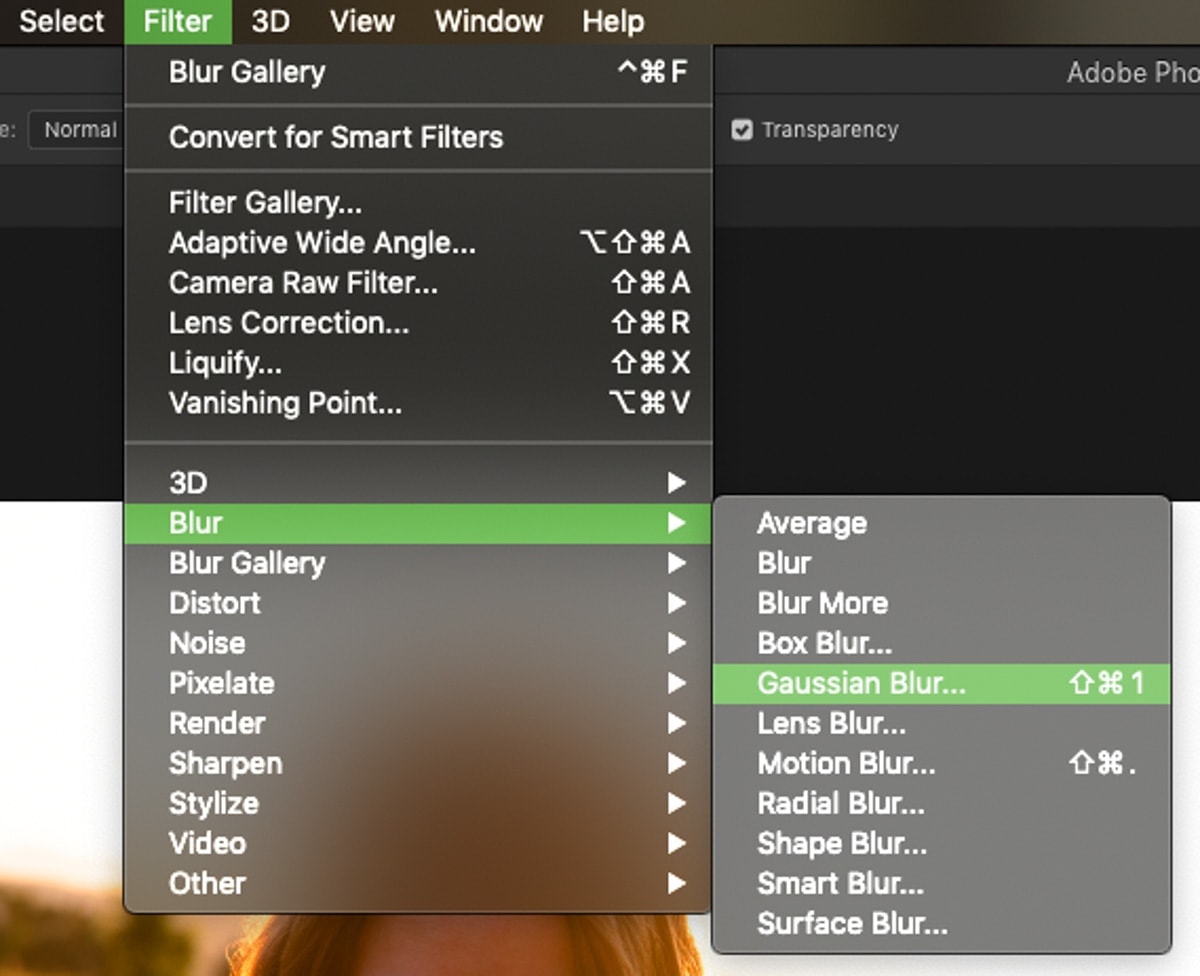
Task: Open Surface Blur... dialog
Action: [x=941, y=923]
